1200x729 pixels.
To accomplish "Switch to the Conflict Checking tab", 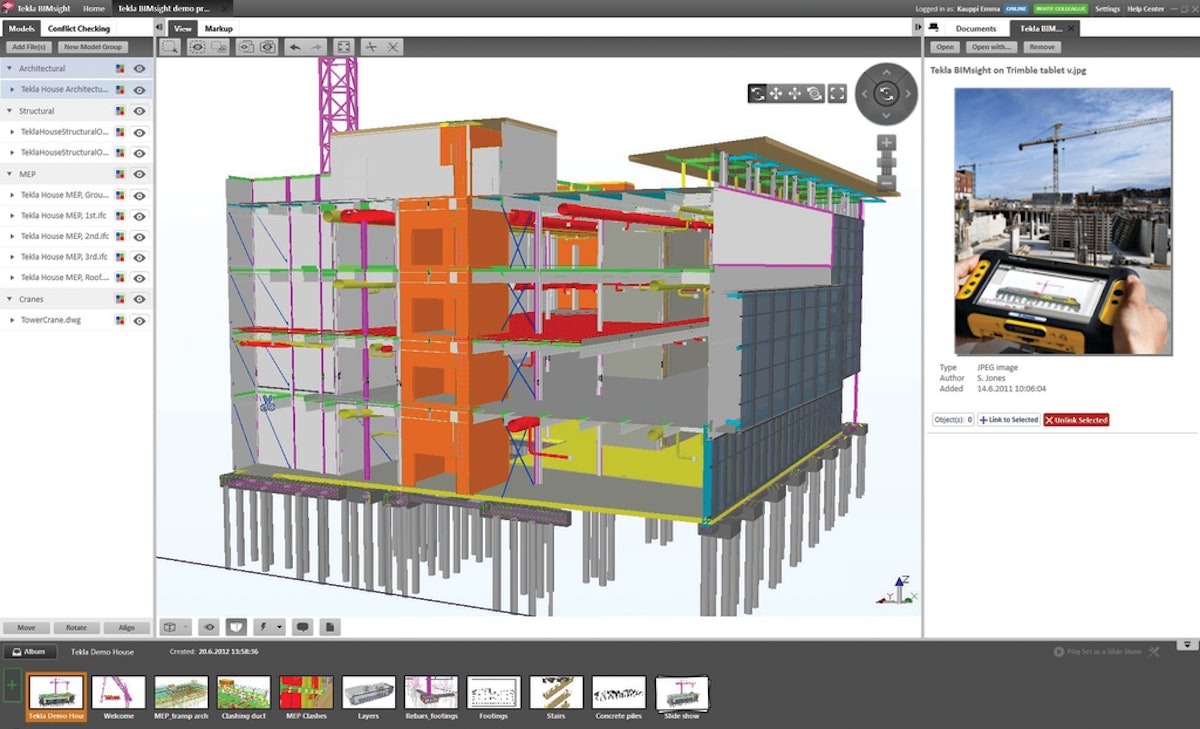I will pyautogui.click(x=79, y=28).
